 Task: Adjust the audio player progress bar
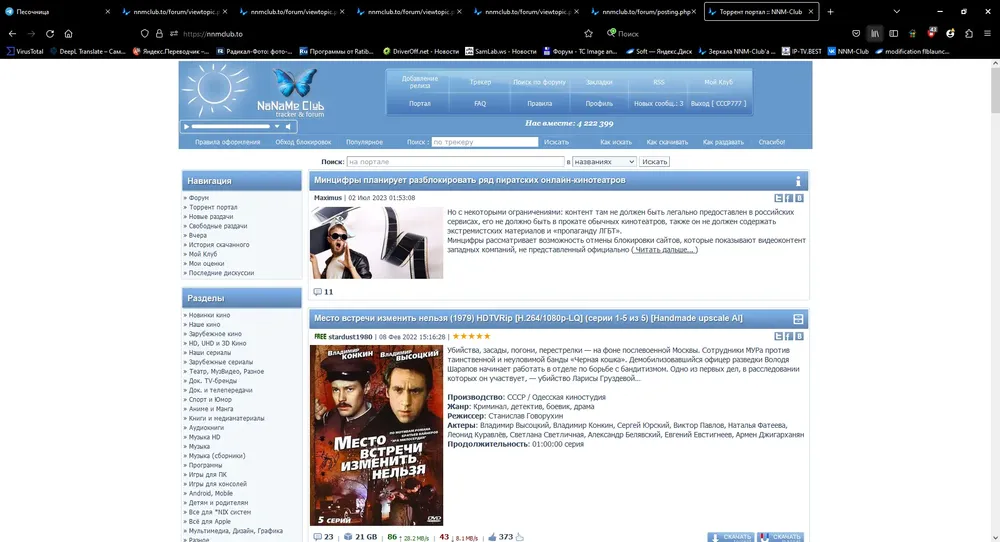pyautogui.click(x=231, y=126)
